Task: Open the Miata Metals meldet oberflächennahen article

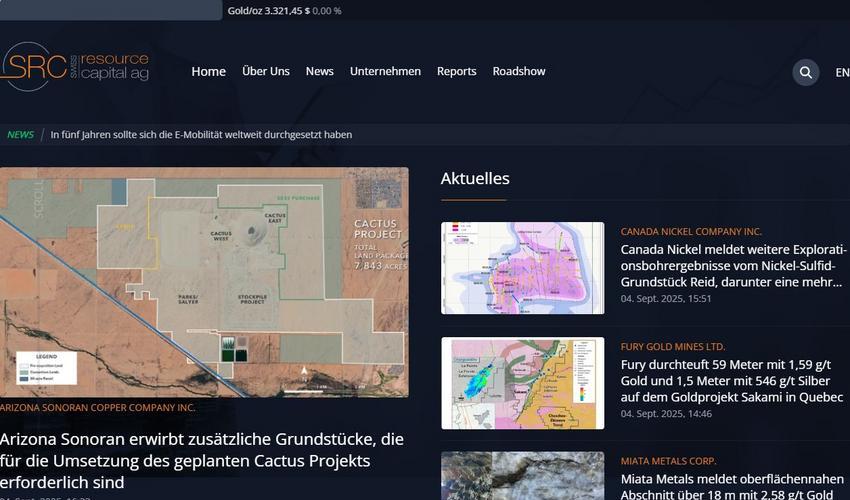Action: point(732,486)
